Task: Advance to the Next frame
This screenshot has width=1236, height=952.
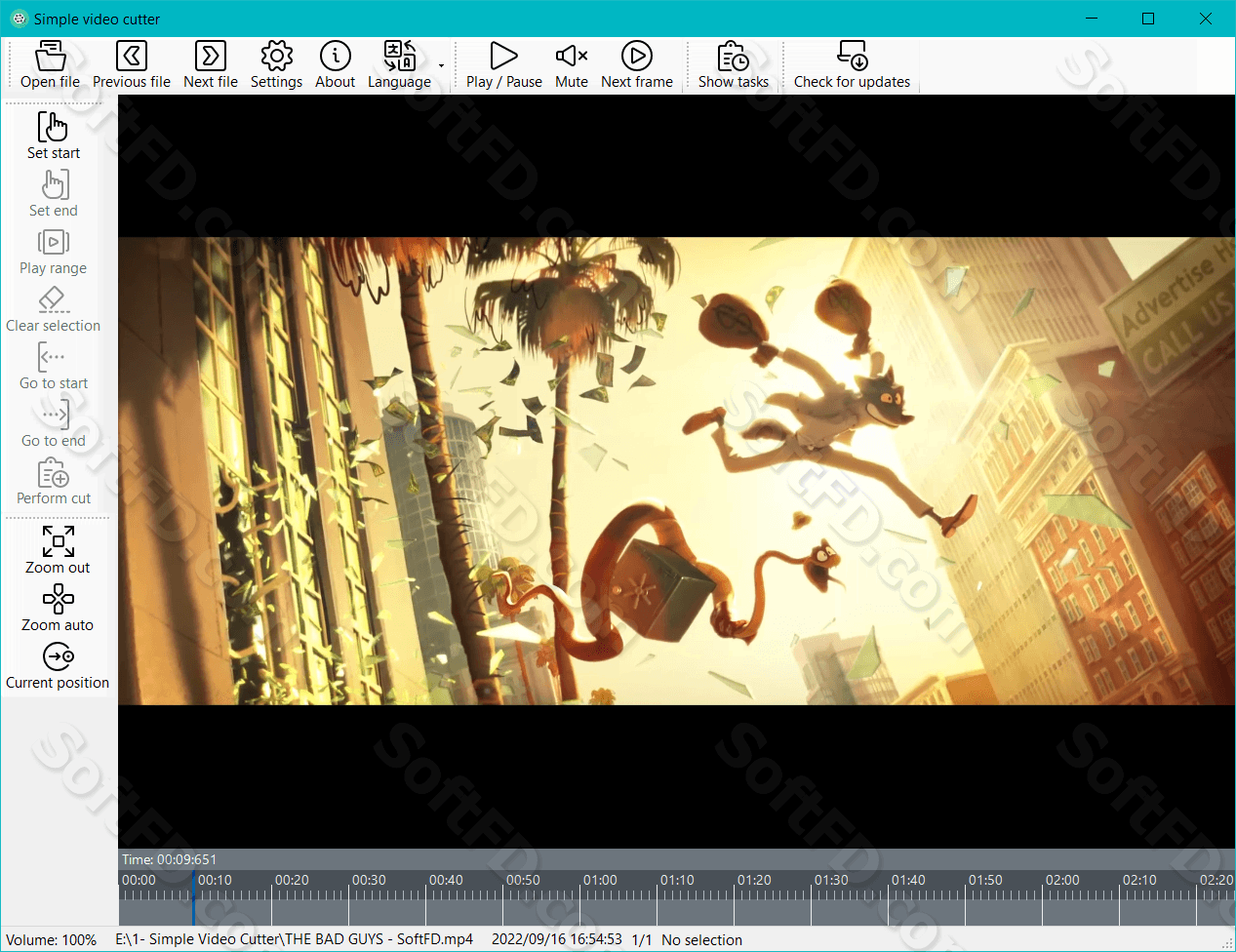Action: (x=637, y=65)
